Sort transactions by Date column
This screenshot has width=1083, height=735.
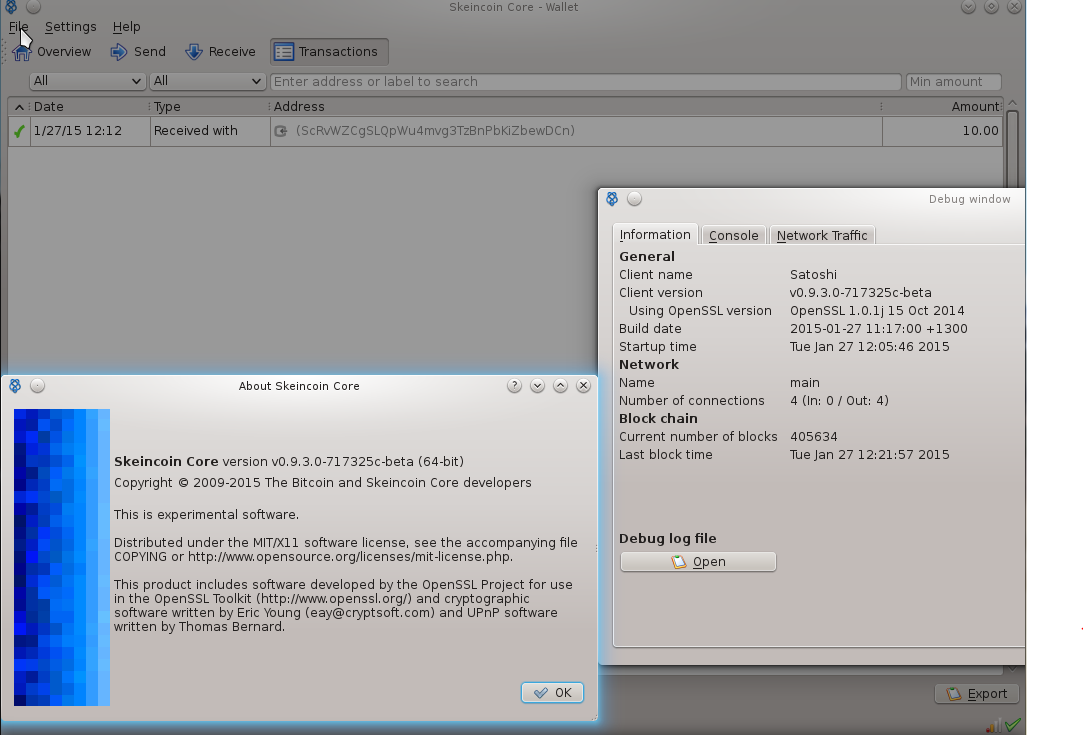(89, 106)
